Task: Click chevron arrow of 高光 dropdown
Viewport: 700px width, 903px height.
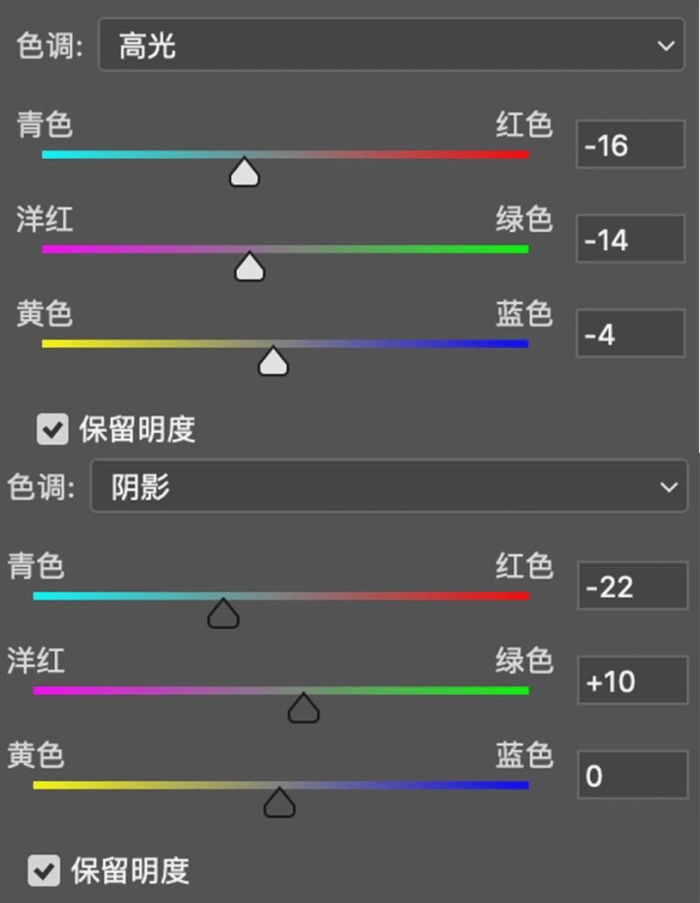Action: coord(666,45)
